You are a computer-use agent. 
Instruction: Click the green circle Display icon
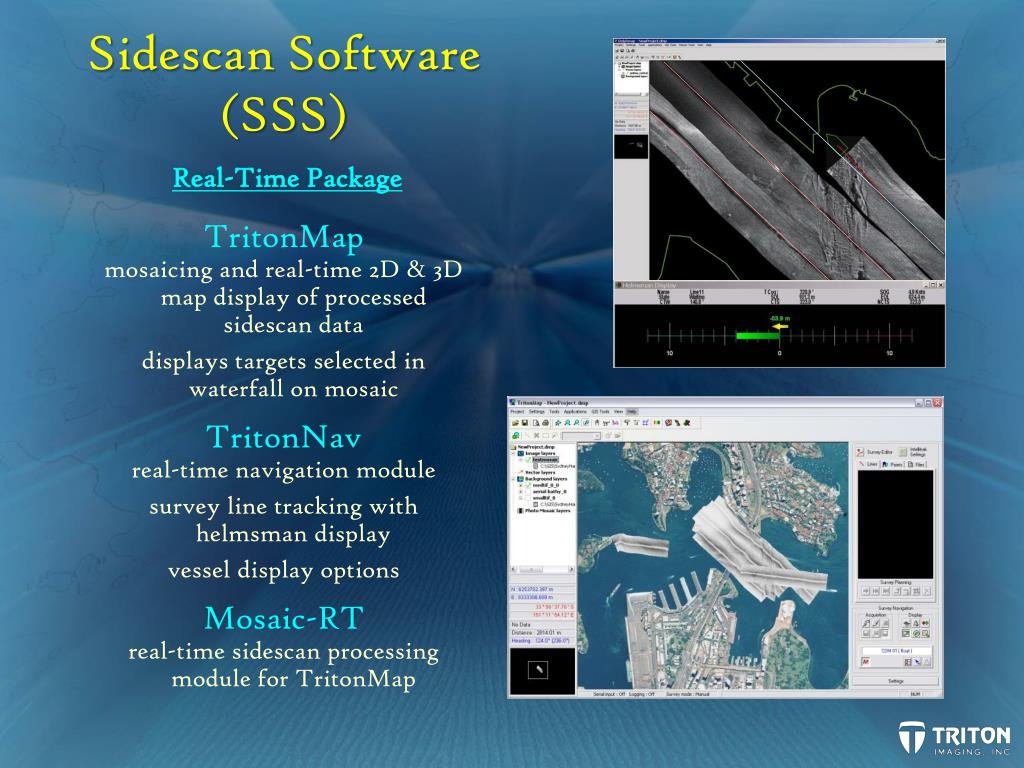point(916,633)
